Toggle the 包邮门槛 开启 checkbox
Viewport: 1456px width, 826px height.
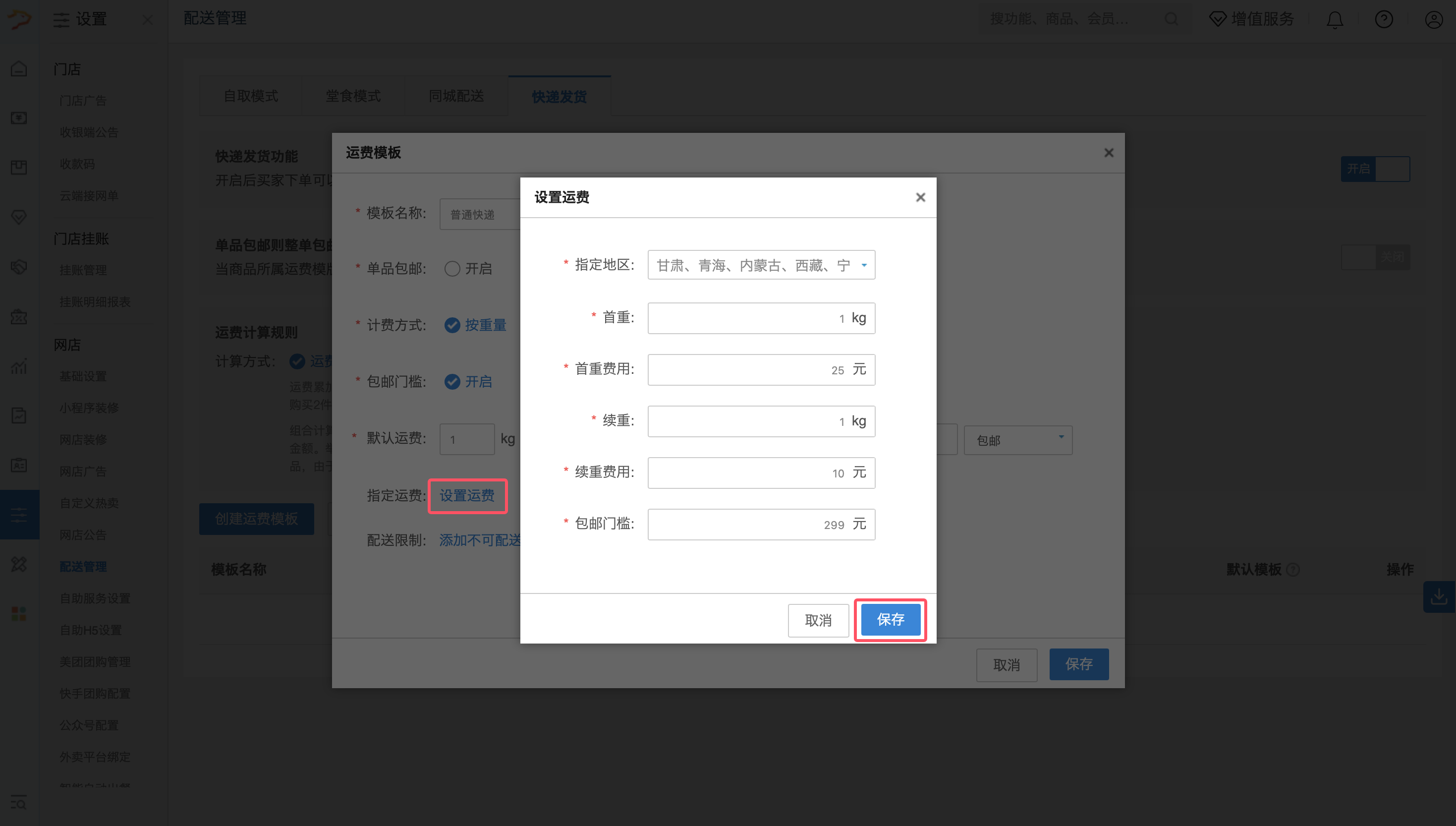pos(452,382)
